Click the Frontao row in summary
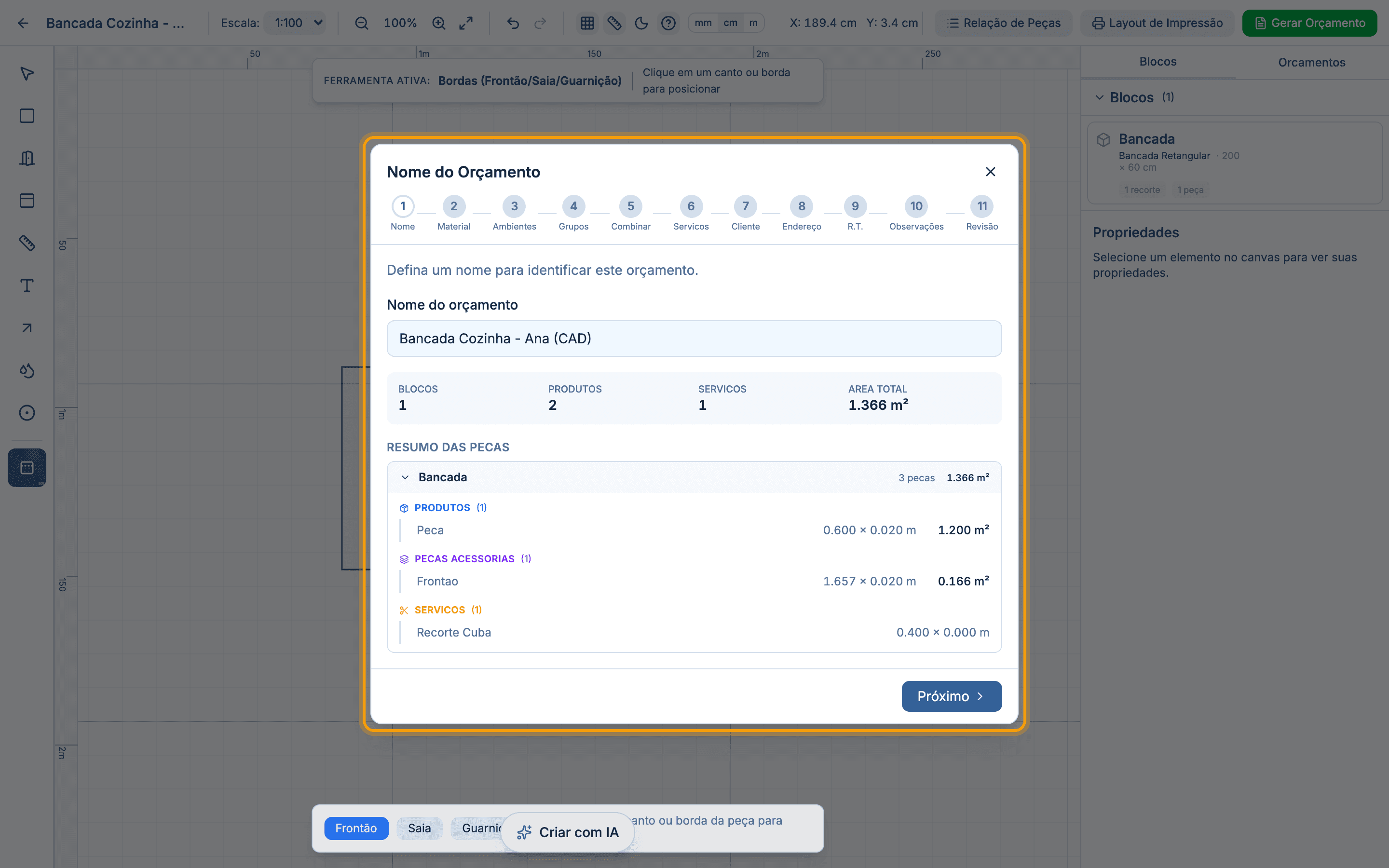Viewport: 1389px width, 868px height. [x=694, y=582]
